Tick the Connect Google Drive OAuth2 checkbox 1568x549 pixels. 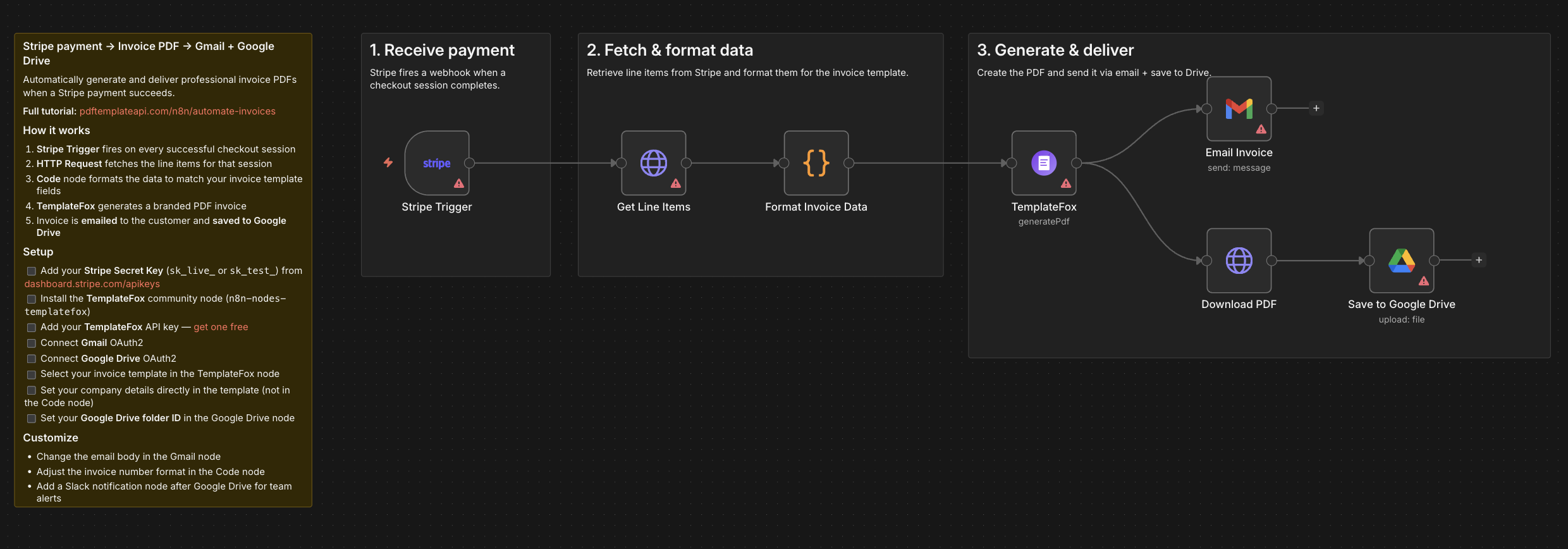click(x=31, y=359)
